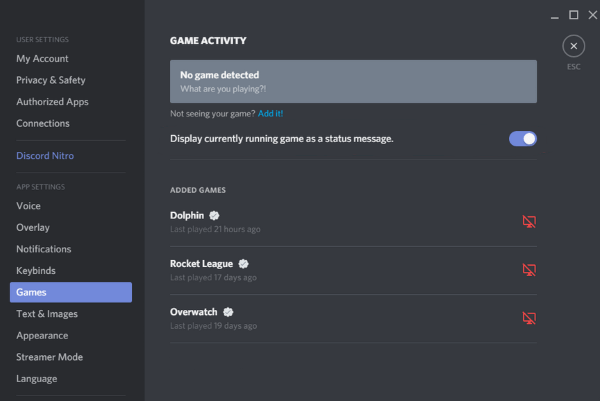Open the Discord Nitro page
Screen dimensions: 600x401
tap(45, 155)
